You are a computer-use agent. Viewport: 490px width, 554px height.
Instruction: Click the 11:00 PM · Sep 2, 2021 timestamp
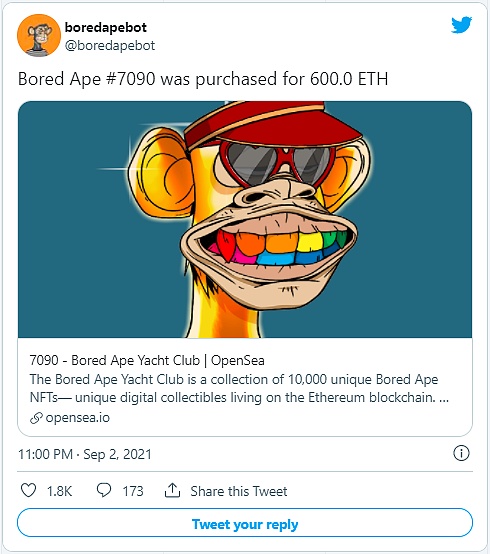pos(85,454)
